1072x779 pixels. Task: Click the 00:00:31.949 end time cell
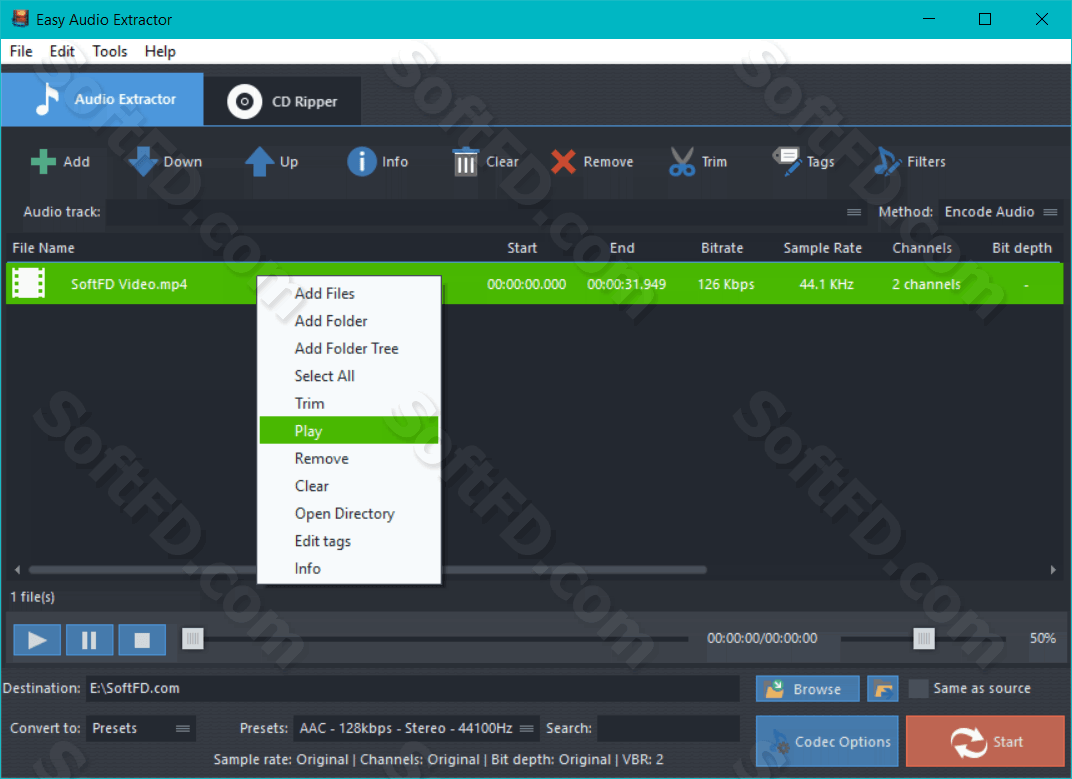626,284
